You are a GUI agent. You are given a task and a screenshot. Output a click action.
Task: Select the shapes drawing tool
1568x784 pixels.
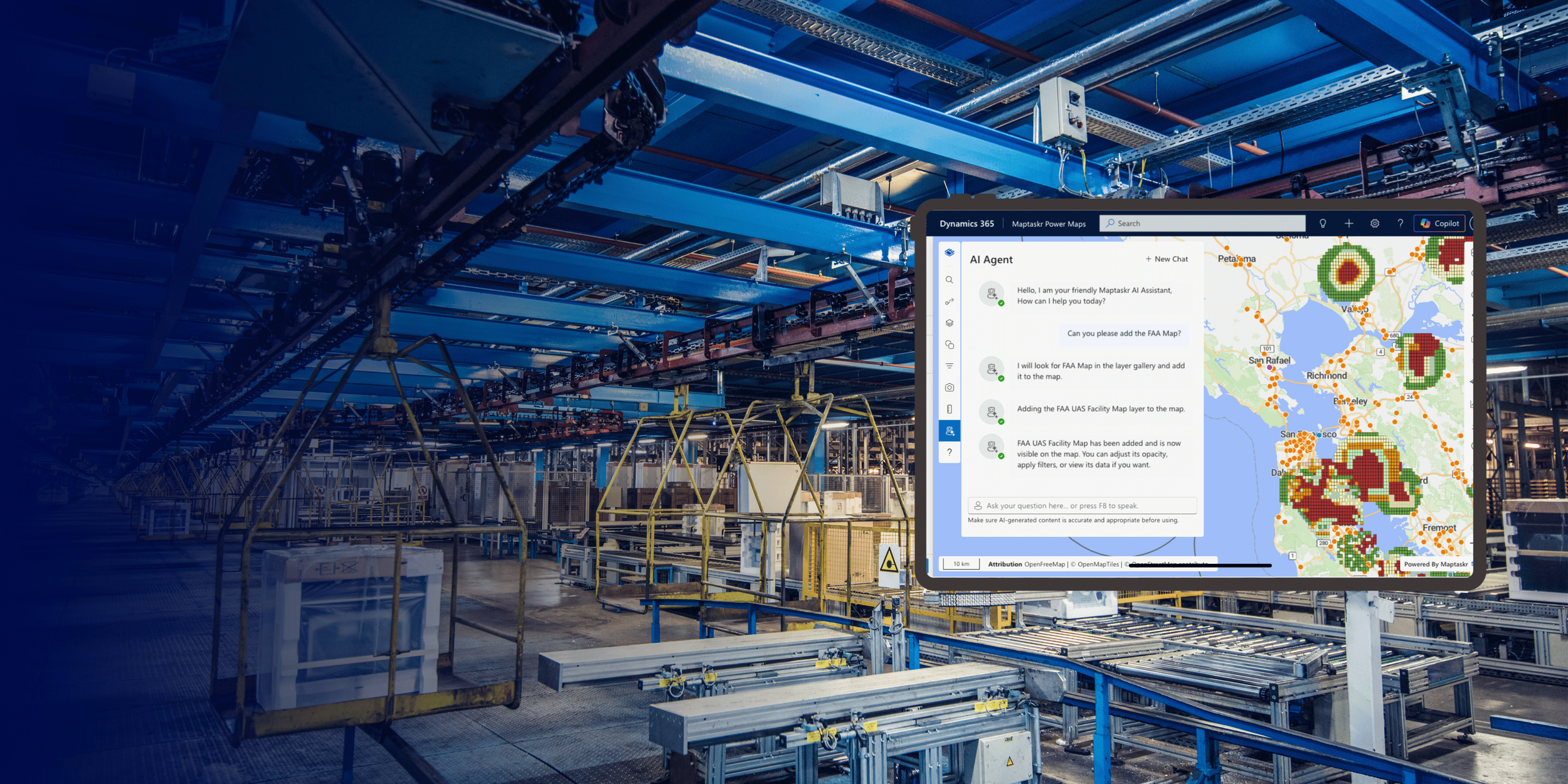(949, 344)
